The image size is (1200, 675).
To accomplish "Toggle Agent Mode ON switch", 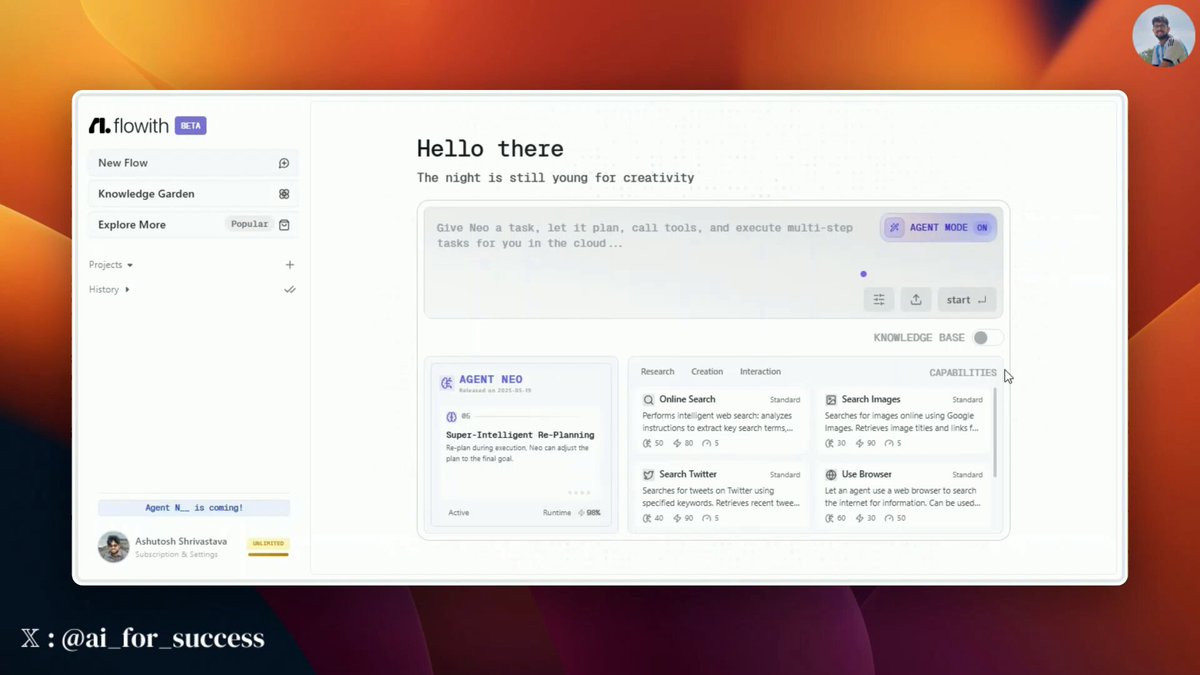I will (982, 228).
